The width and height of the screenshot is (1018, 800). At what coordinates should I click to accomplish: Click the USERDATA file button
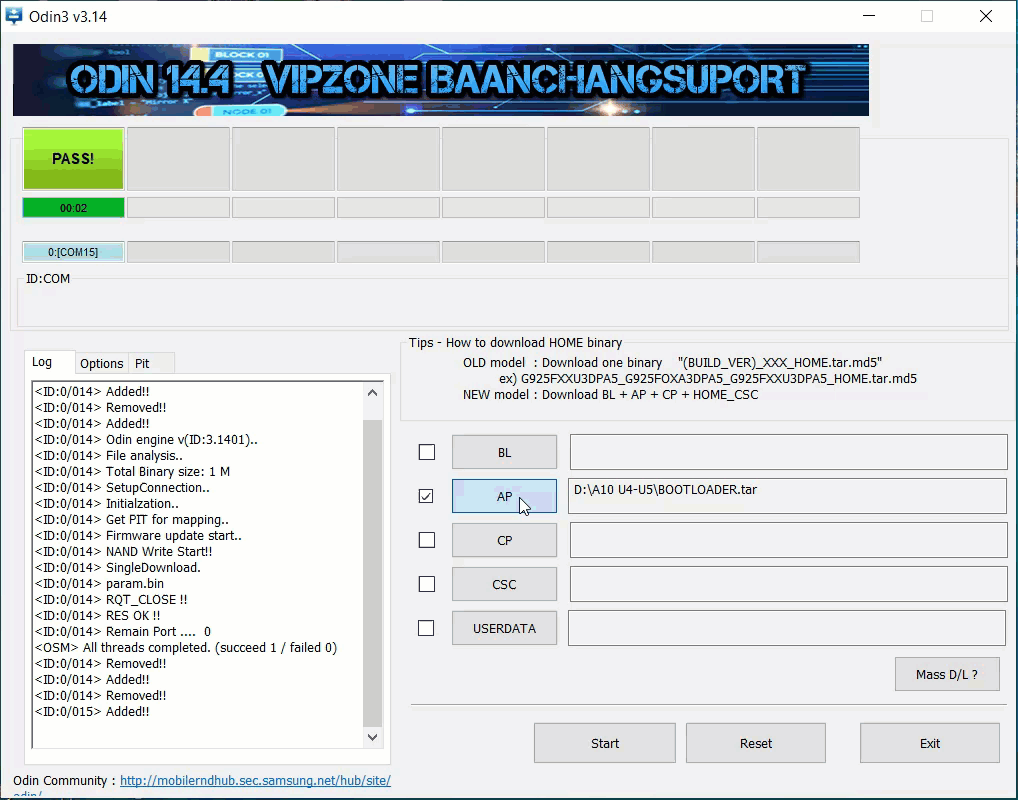(504, 629)
